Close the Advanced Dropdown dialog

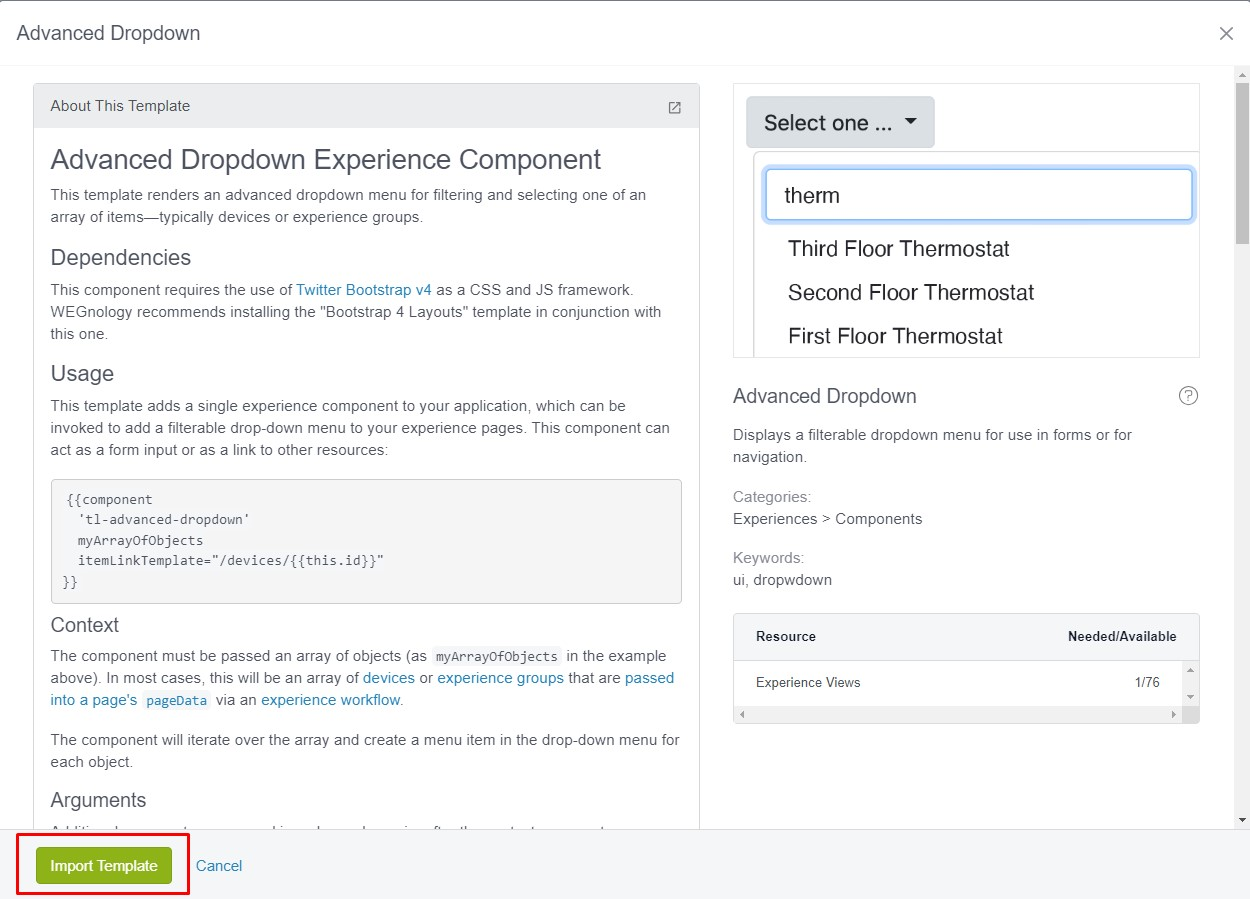(x=1226, y=33)
